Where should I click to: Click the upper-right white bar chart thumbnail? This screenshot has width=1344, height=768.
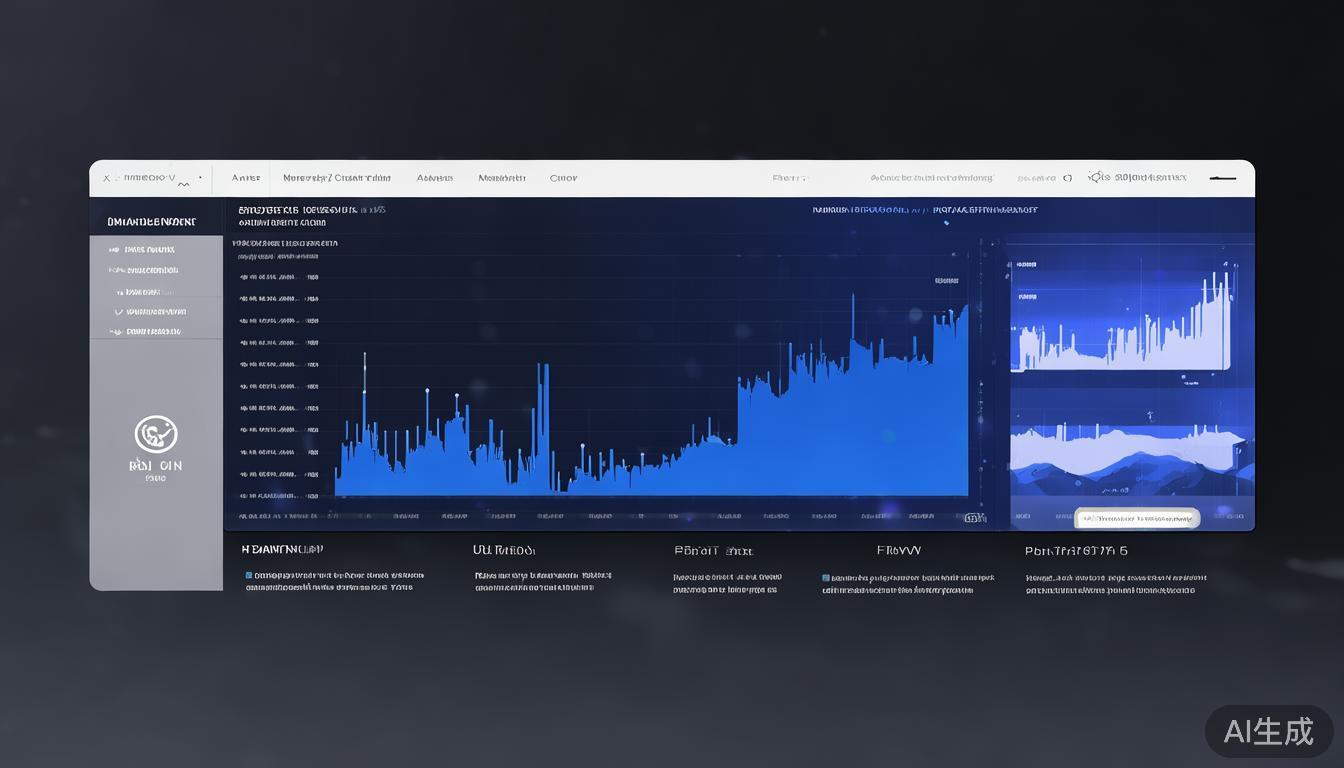tap(1120, 317)
